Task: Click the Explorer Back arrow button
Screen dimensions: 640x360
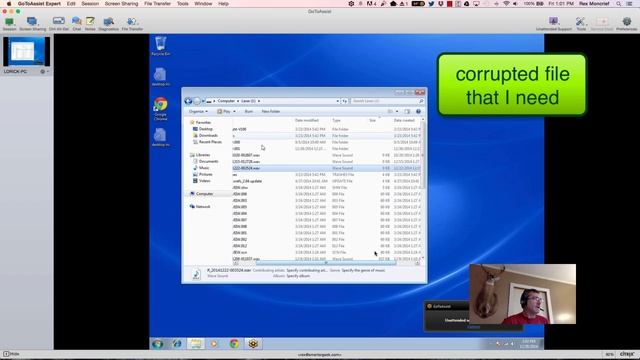Action: click(188, 101)
